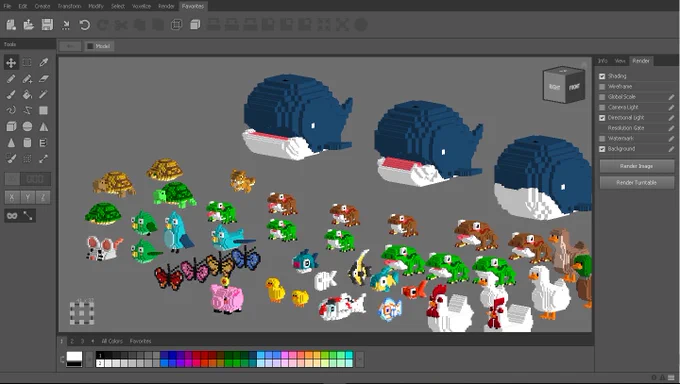The height and width of the screenshot is (384, 680).
Task: Toggle the Z axis mirror button
Action: click(x=43, y=197)
